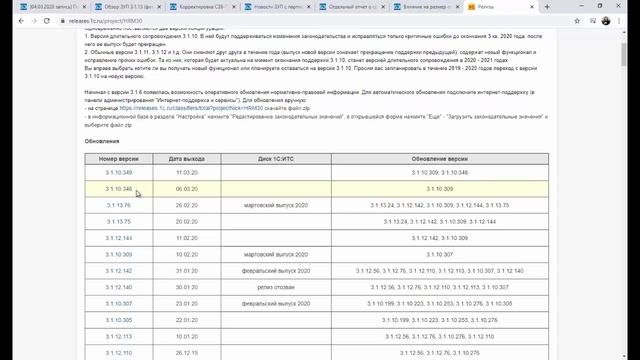Select the date 11.02.20 cell
This screenshot has width=640, height=360.
point(187,238)
